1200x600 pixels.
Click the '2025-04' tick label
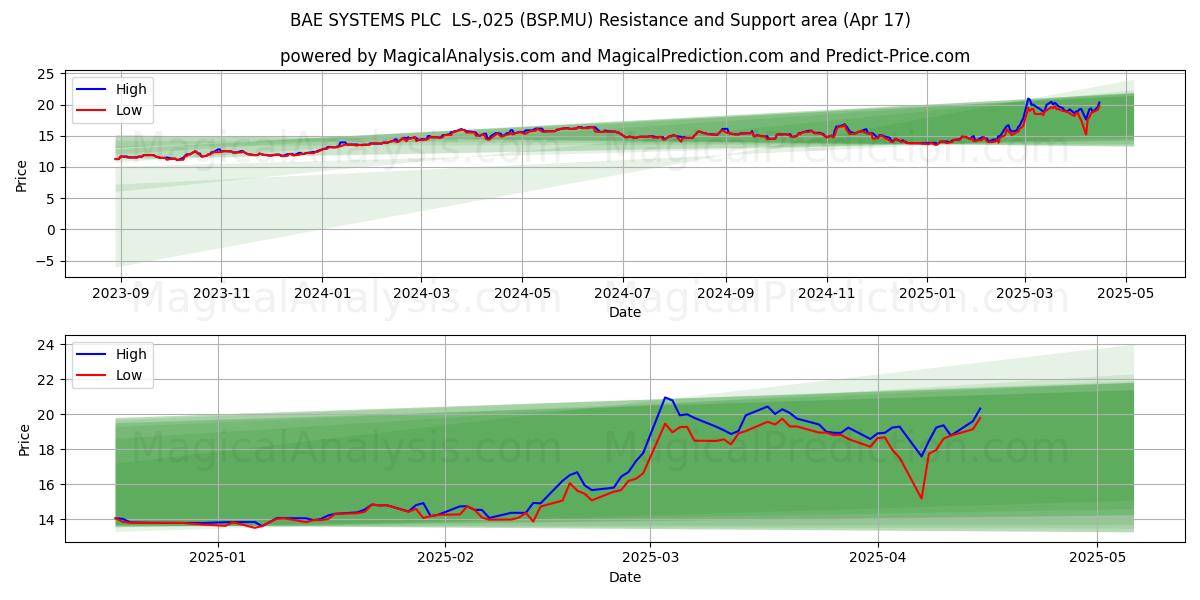(x=877, y=558)
